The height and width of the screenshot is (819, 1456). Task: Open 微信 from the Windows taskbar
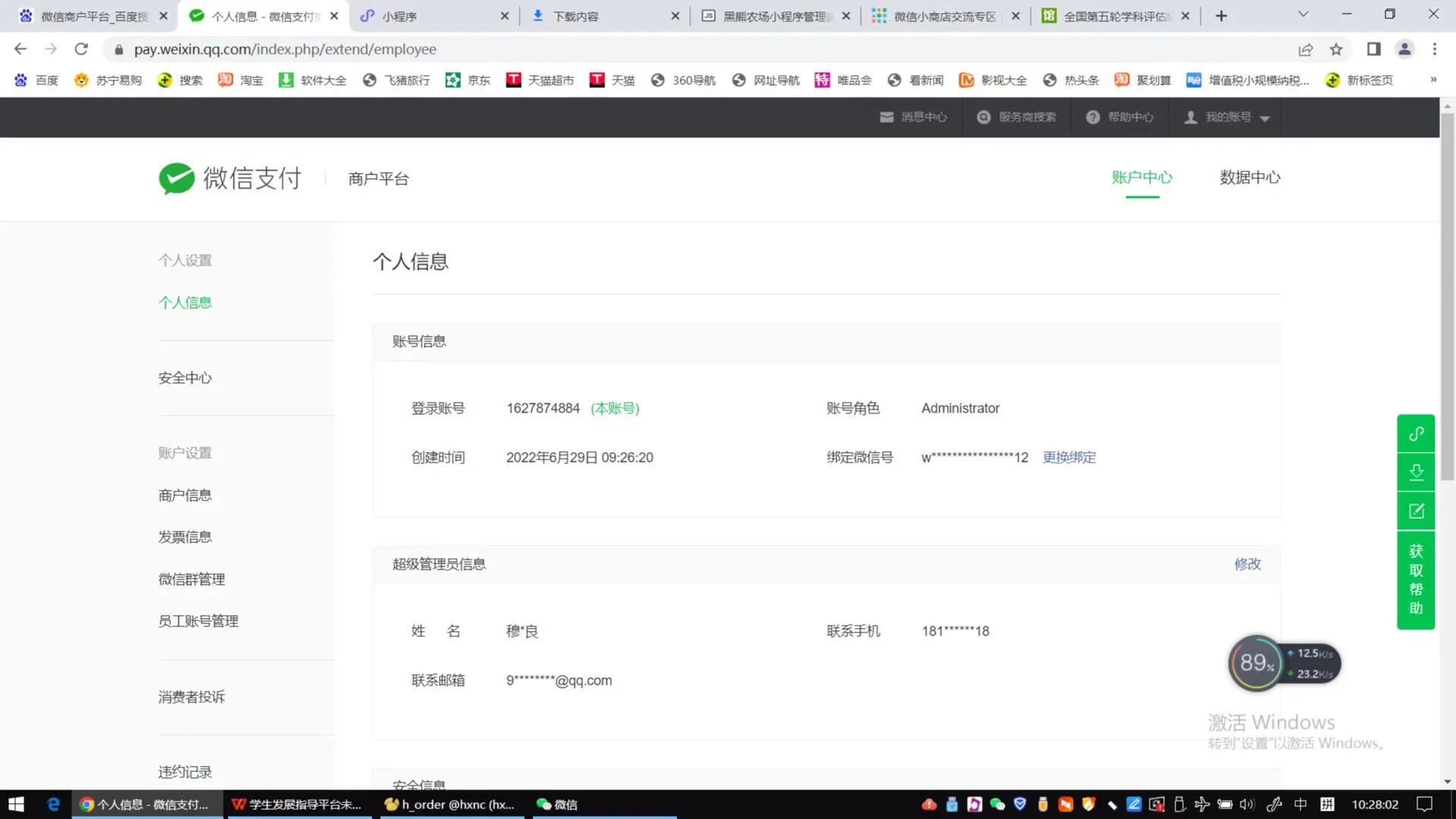(557, 805)
